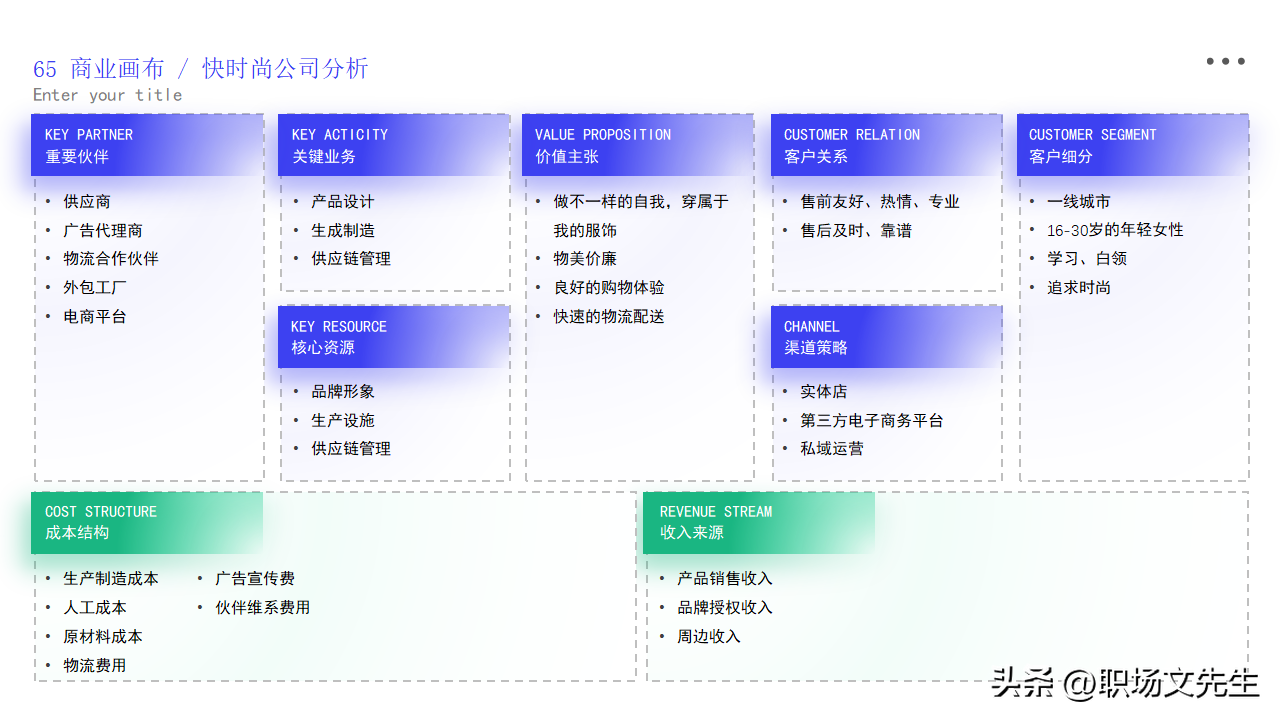Click the '供应商' bullet text

[x=87, y=202]
